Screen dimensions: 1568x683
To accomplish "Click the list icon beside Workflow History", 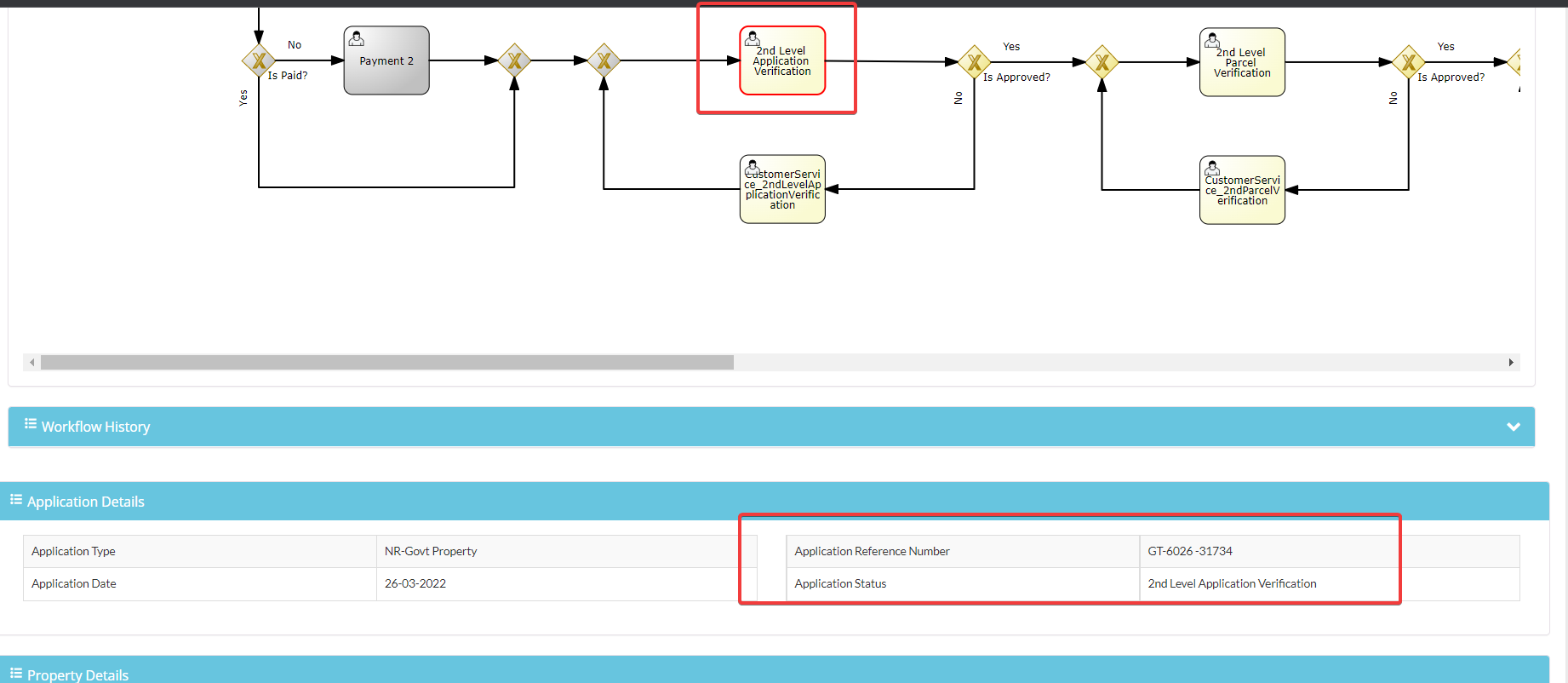I will pyautogui.click(x=31, y=424).
